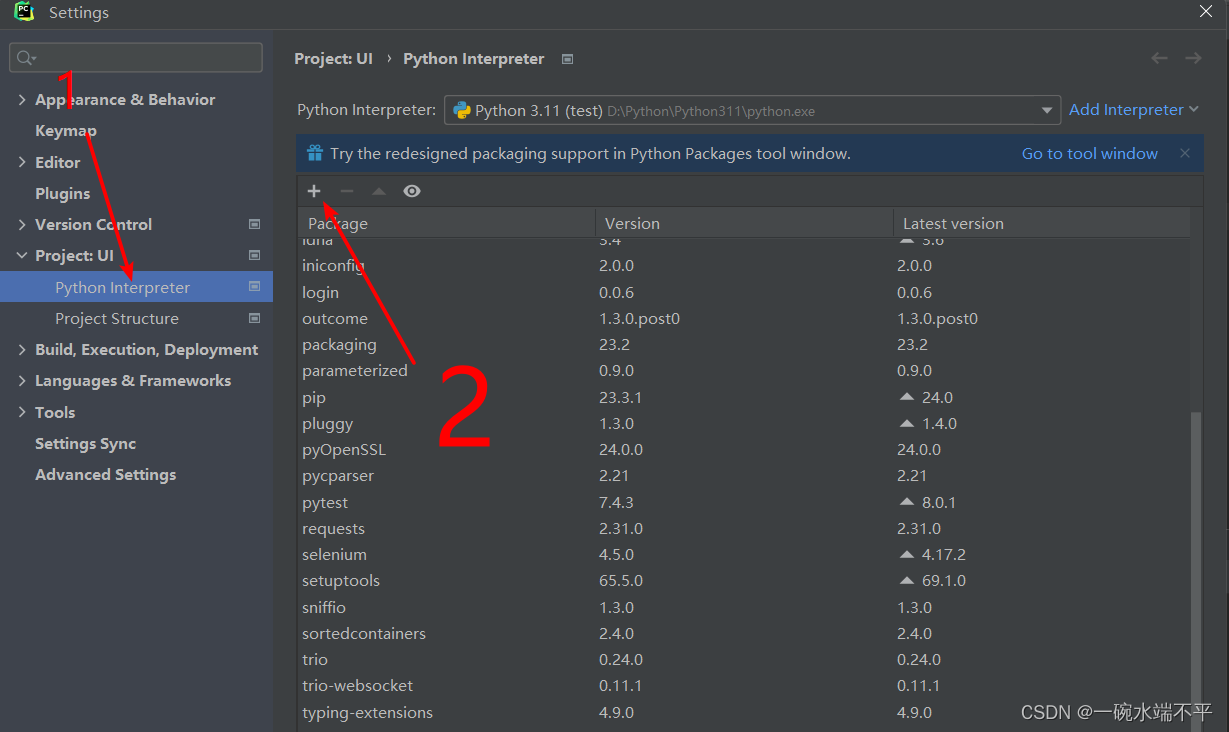The image size is (1229, 732).
Task: Select the login package row
Action: 744,292
